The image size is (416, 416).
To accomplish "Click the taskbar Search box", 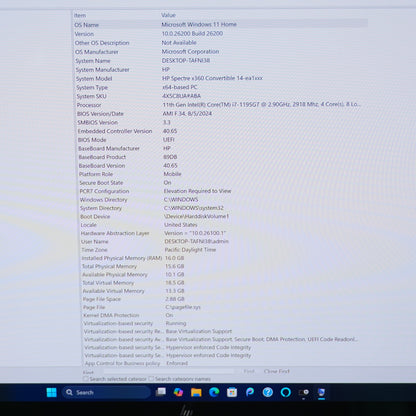I will [107, 392].
